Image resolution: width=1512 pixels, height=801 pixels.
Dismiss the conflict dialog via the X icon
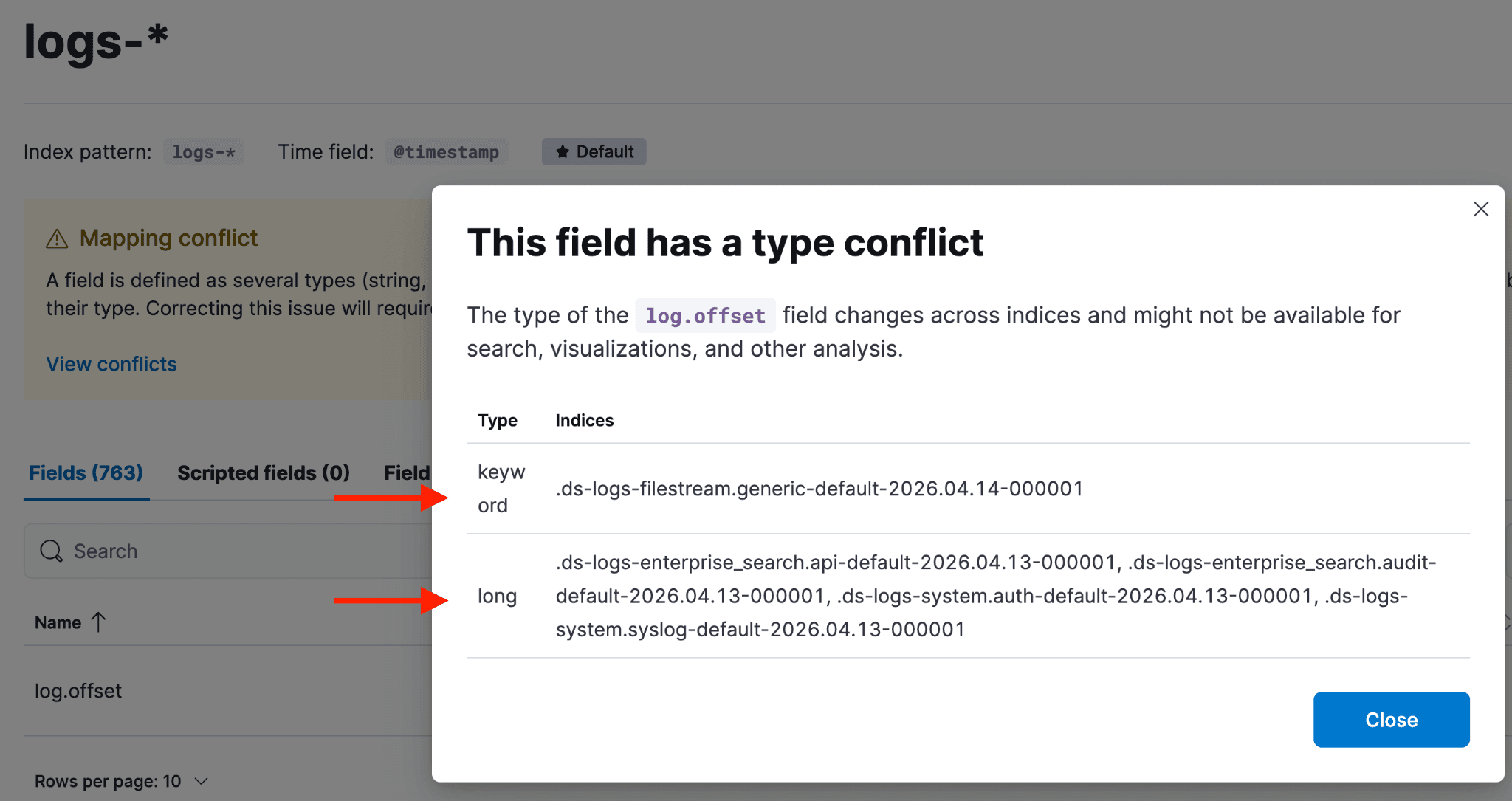coord(1481,209)
